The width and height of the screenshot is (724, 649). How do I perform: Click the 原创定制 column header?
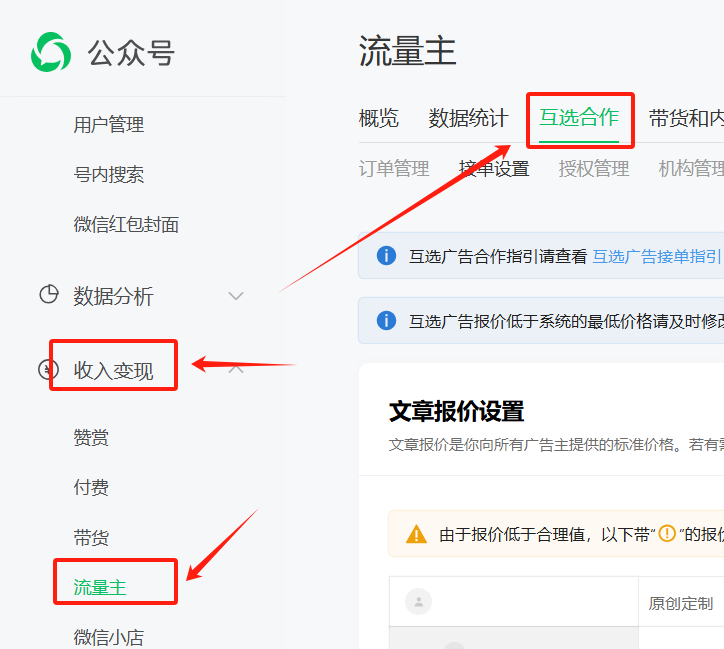click(x=681, y=603)
